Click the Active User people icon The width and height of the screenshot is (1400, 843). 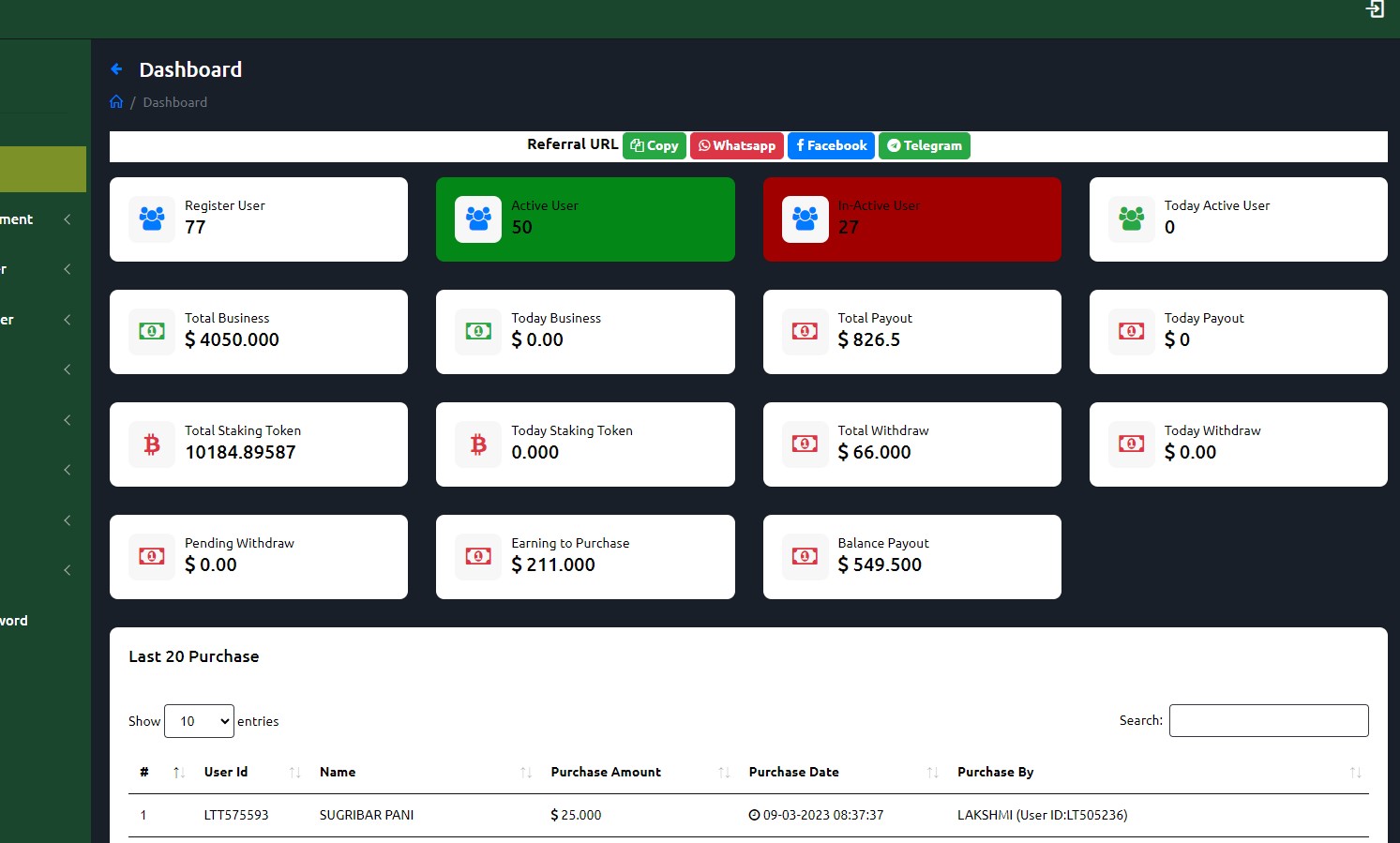click(x=478, y=219)
